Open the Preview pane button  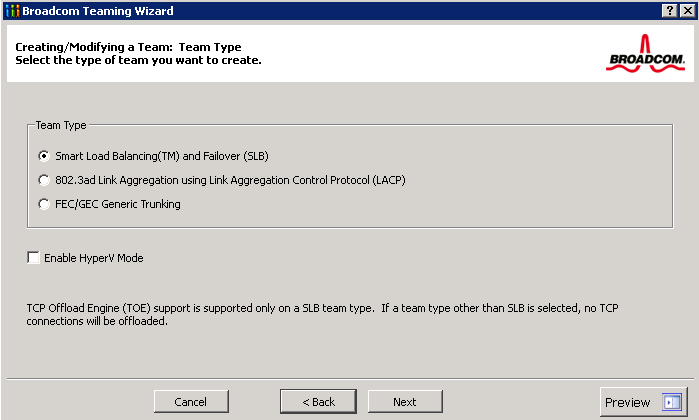pyautogui.click(x=643, y=402)
